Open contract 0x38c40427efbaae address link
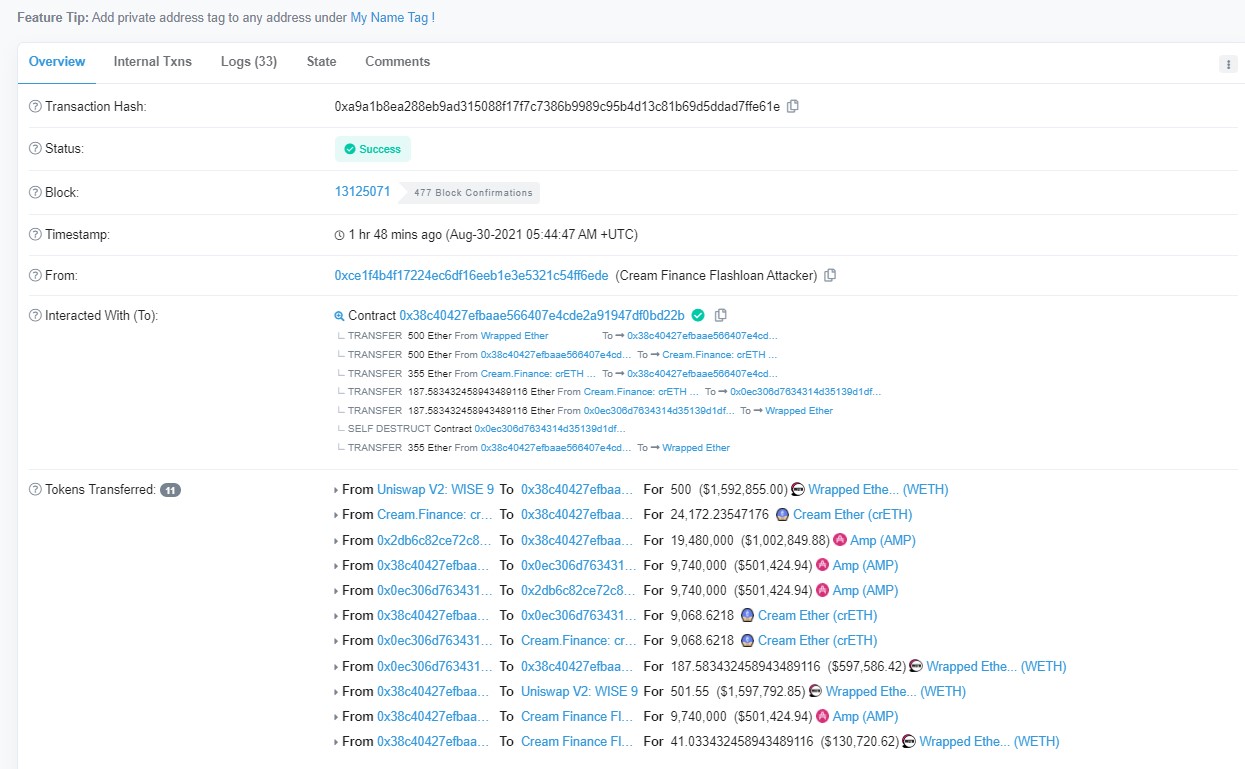 click(x=542, y=315)
